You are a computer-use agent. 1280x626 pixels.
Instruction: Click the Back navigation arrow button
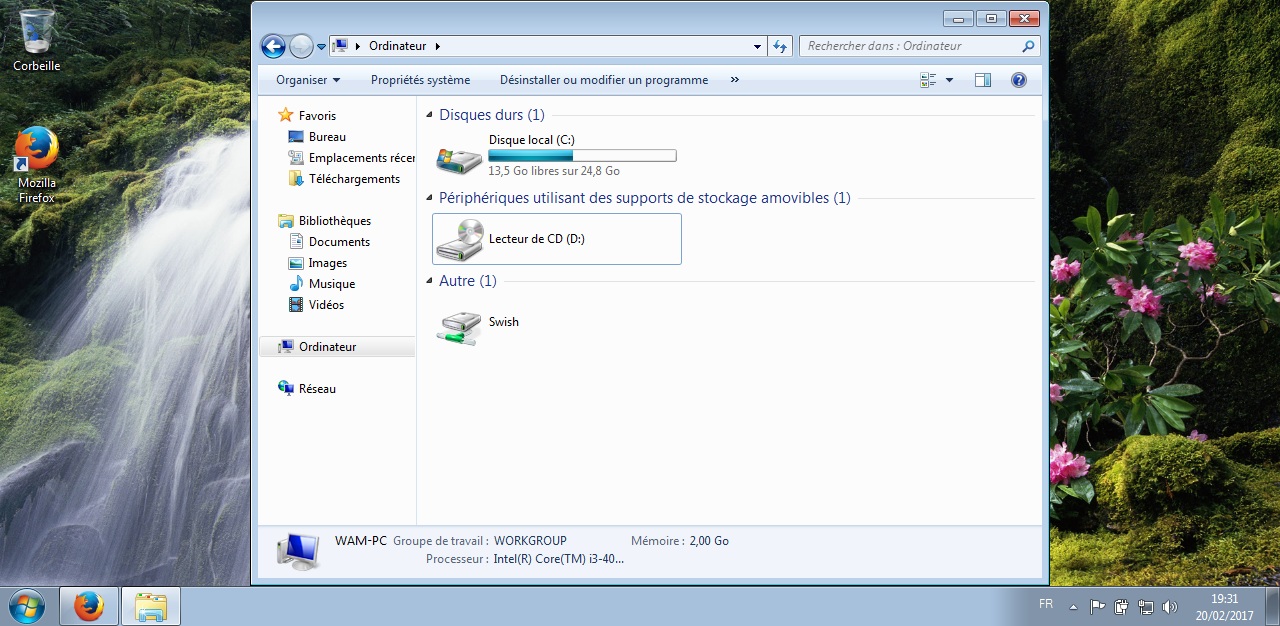pos(272,46)
